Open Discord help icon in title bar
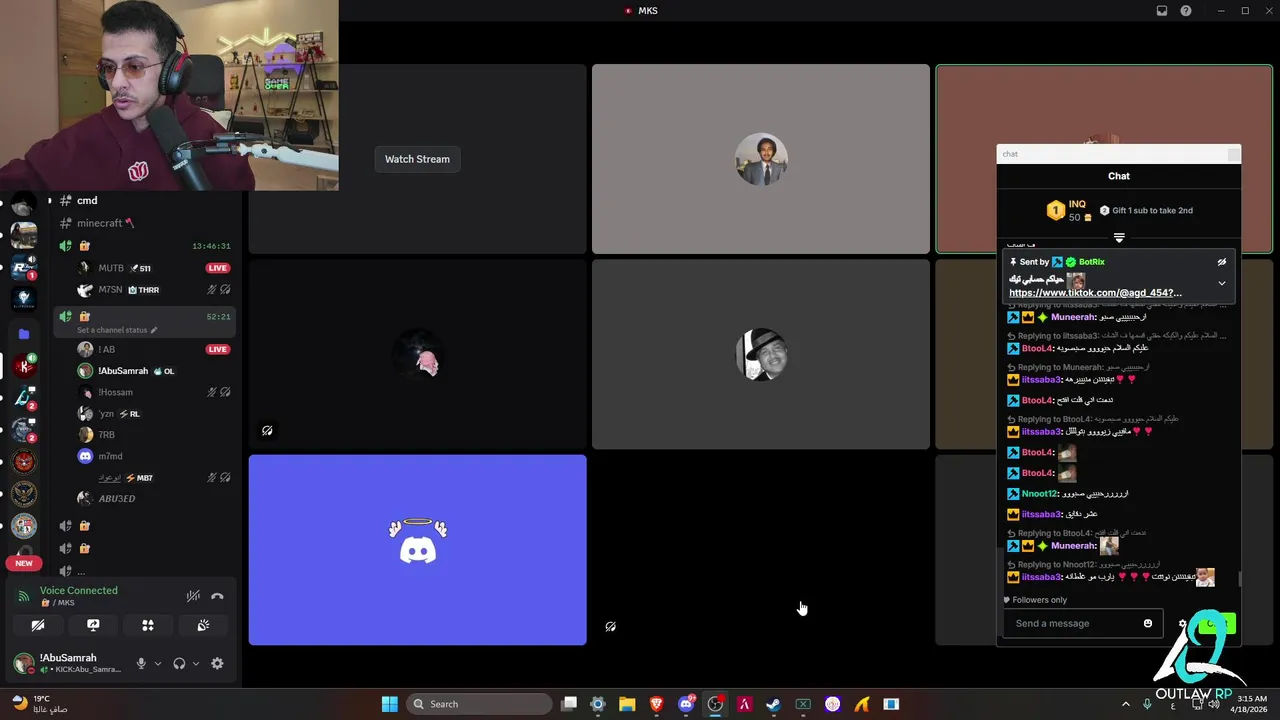Viewport: 1280px width, 720px height. point(1186,11)
